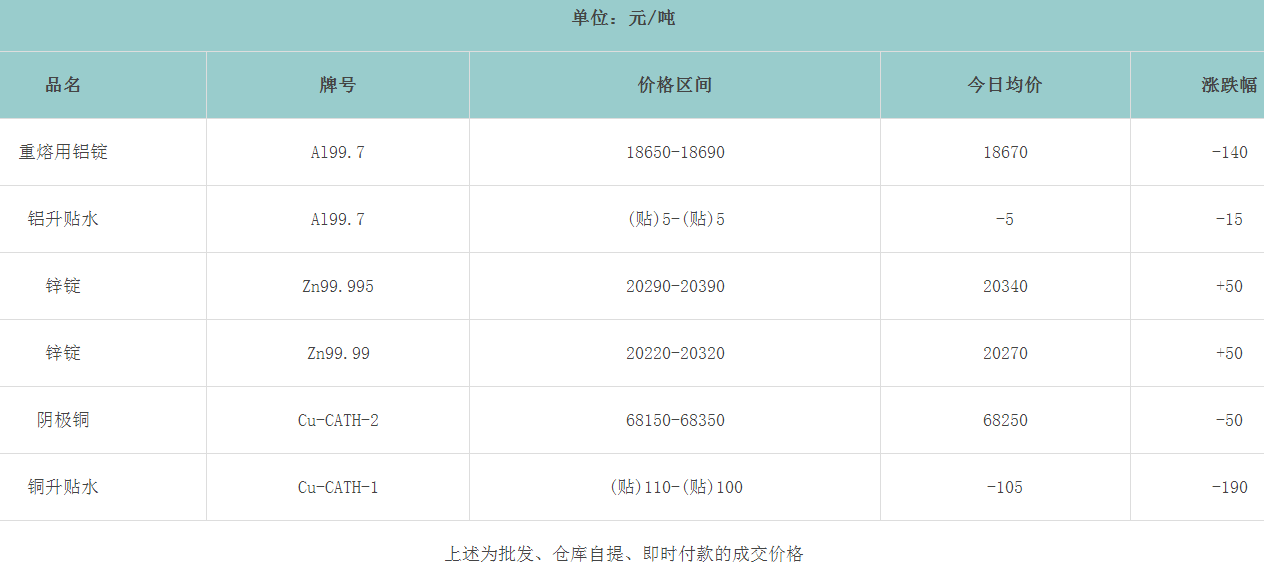The image size is (1264, 581).
Task: Select today's average price 20270
Action: 1005,353
